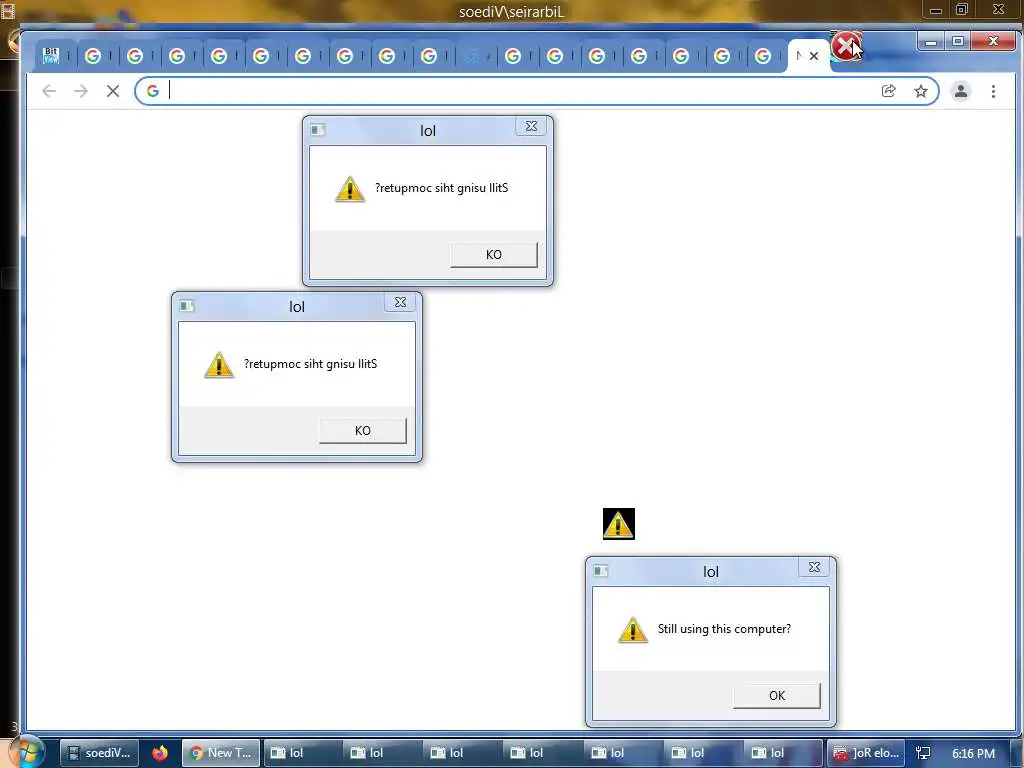Click OK in the 'Still using this computer?' dialog
1024x768 pixels.
pyautogui.click(x=776, y=696)
